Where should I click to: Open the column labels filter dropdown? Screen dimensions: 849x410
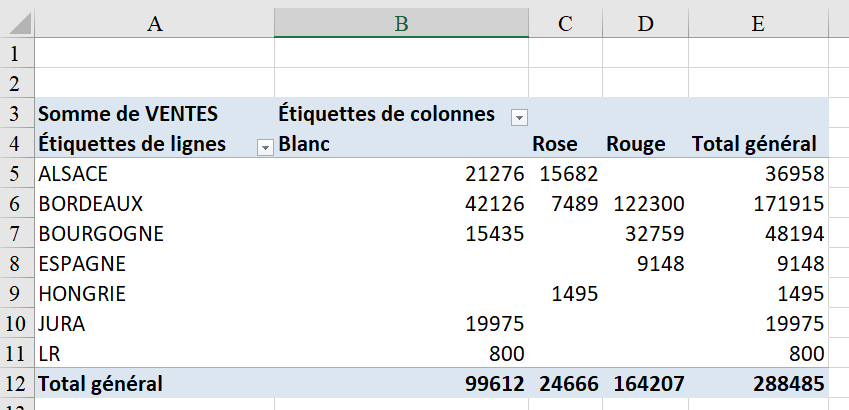(x=519, y=117)
